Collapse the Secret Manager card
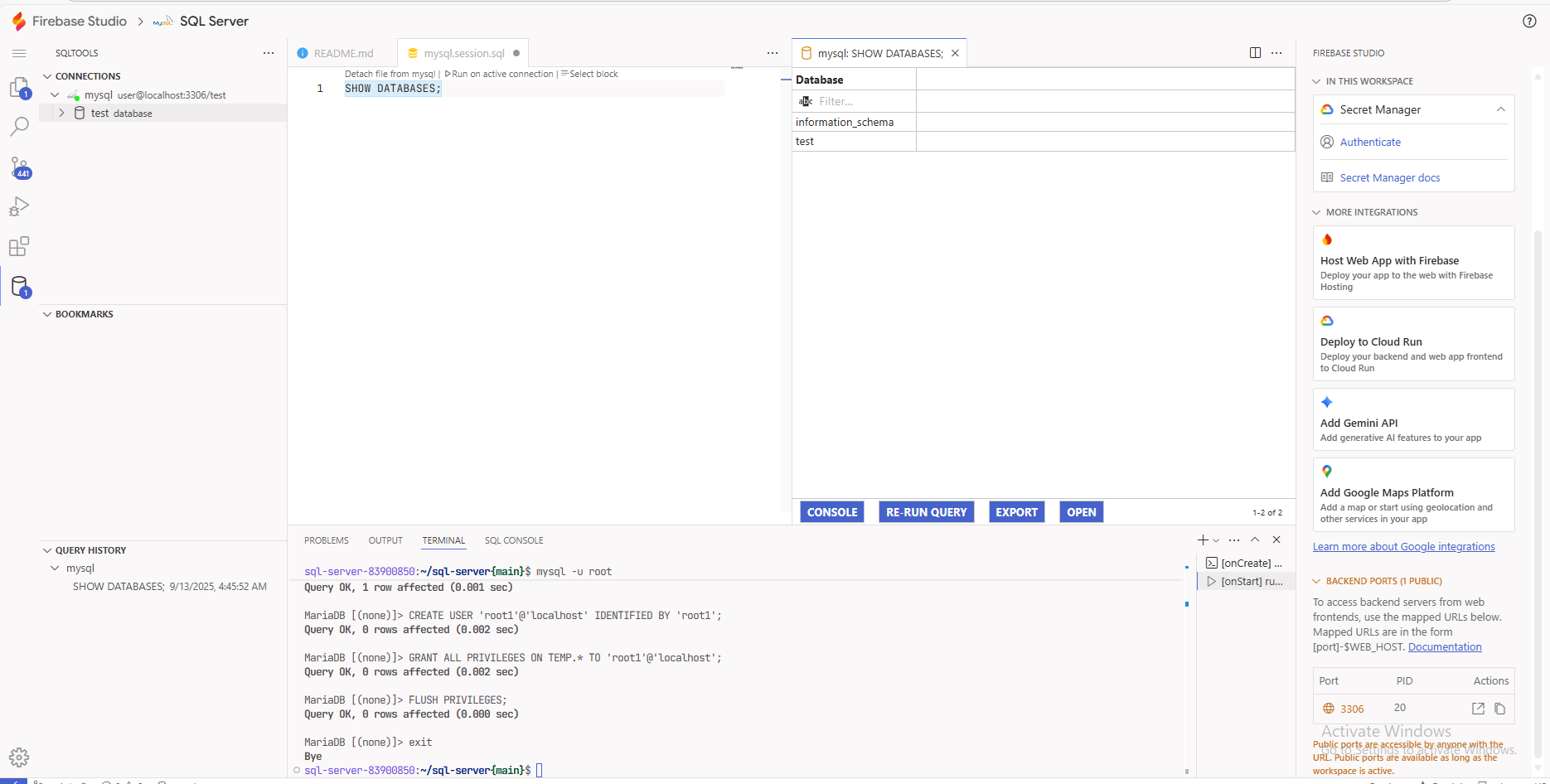1550x784 pixels. pyautogui.click(x=1500, y=109)
